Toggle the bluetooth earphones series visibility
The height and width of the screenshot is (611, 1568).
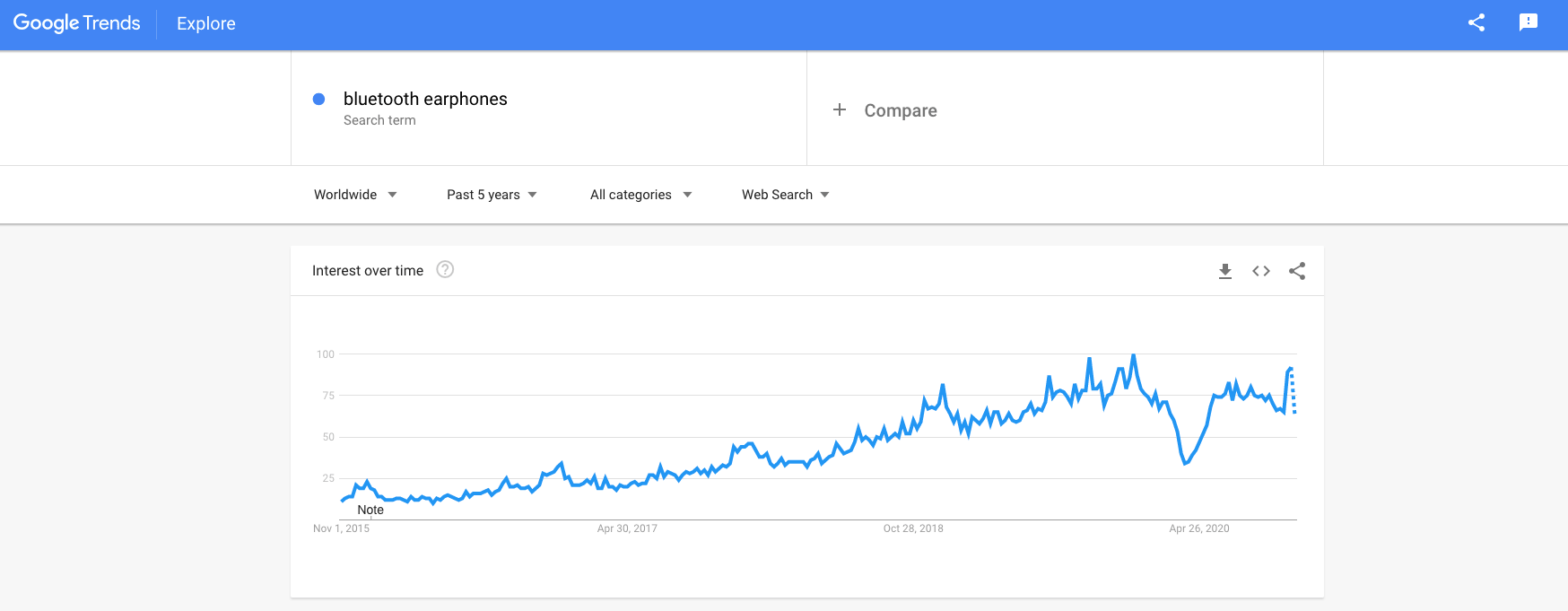(318, 99)
